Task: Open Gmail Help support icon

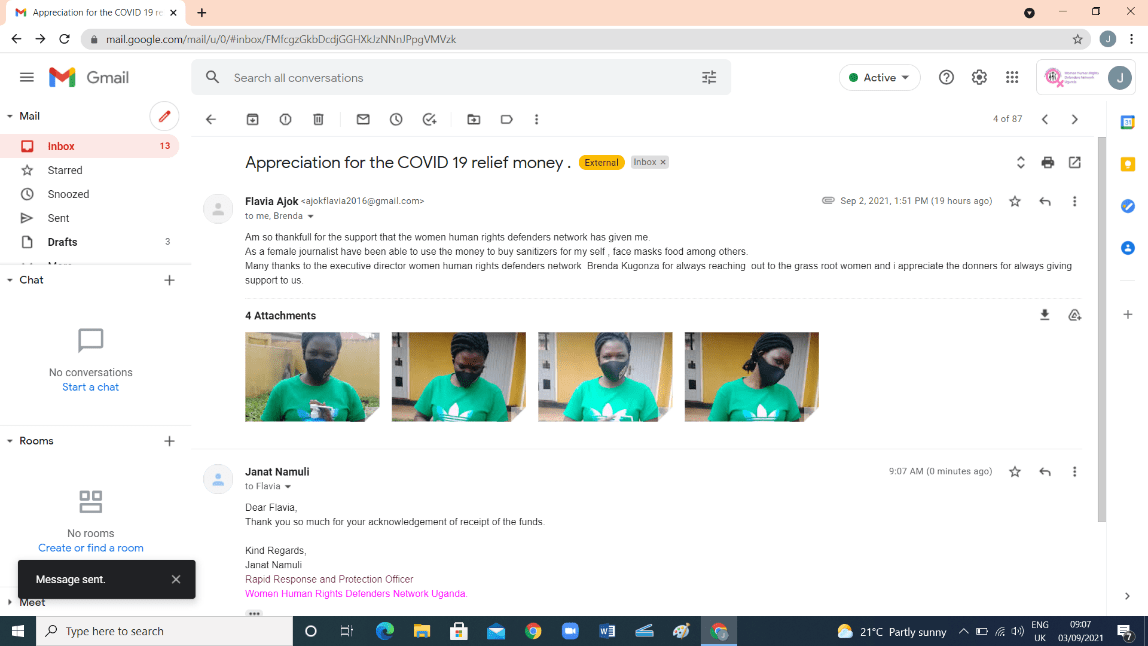Action: click(x=947, y=78)
